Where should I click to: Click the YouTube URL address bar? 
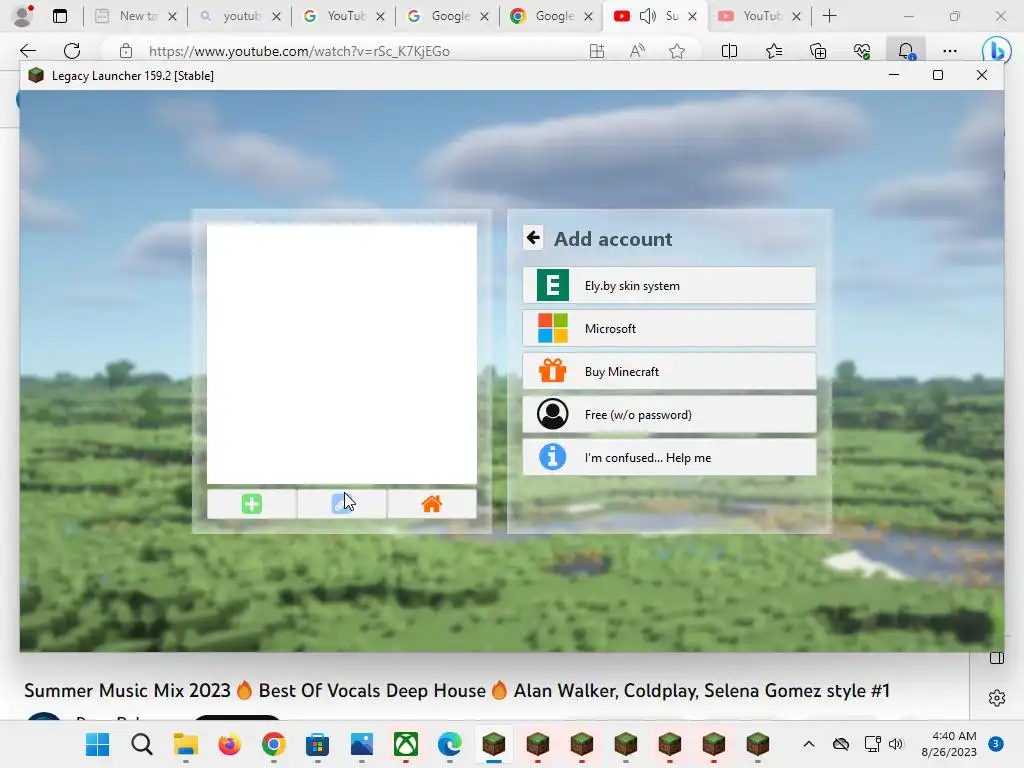[299, 51]
